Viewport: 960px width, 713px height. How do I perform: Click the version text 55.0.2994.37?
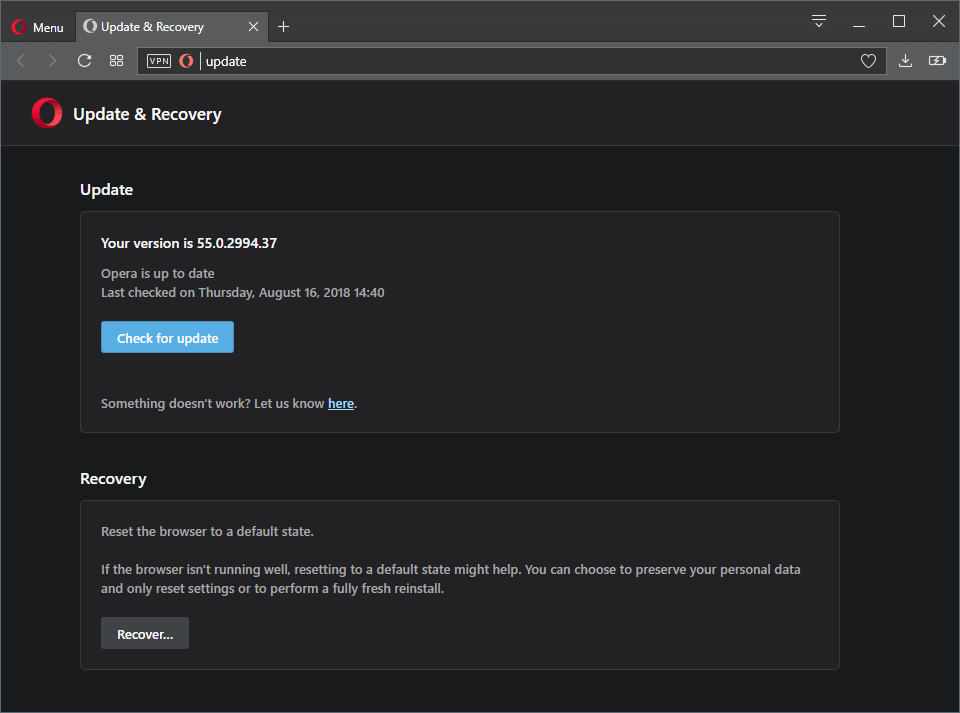[237, 243]
